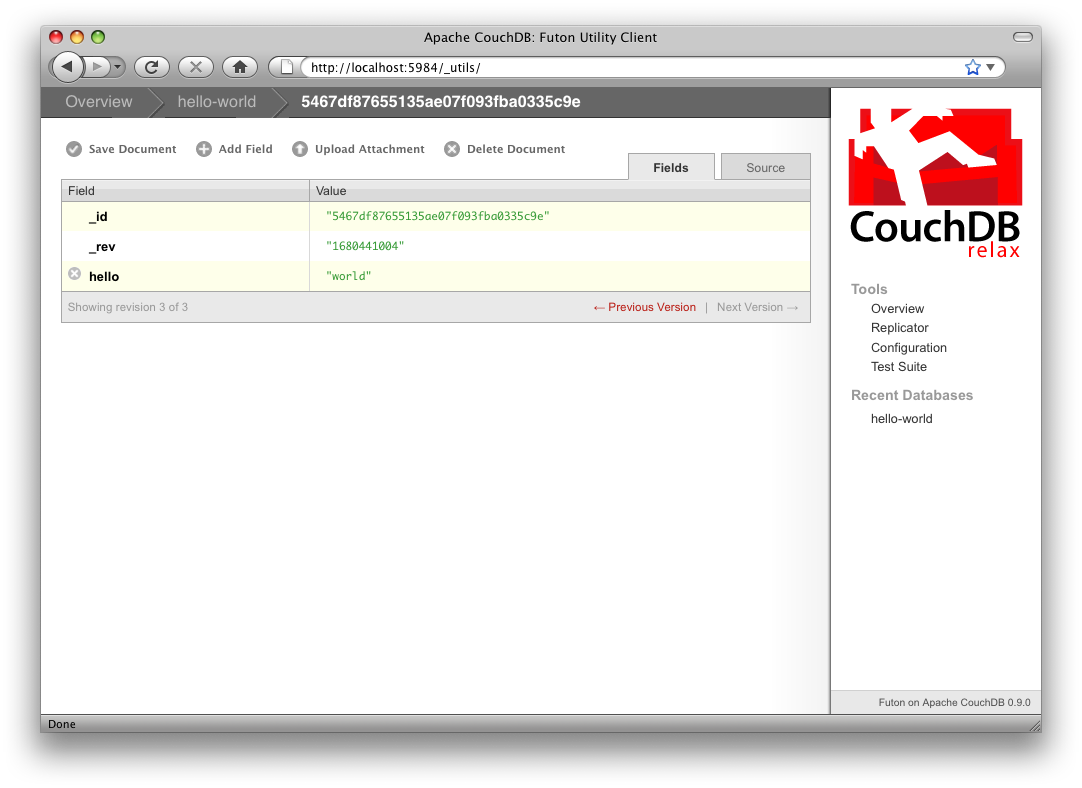
Task: Reload the page with the refresh icon
Action: coord(152,67)
